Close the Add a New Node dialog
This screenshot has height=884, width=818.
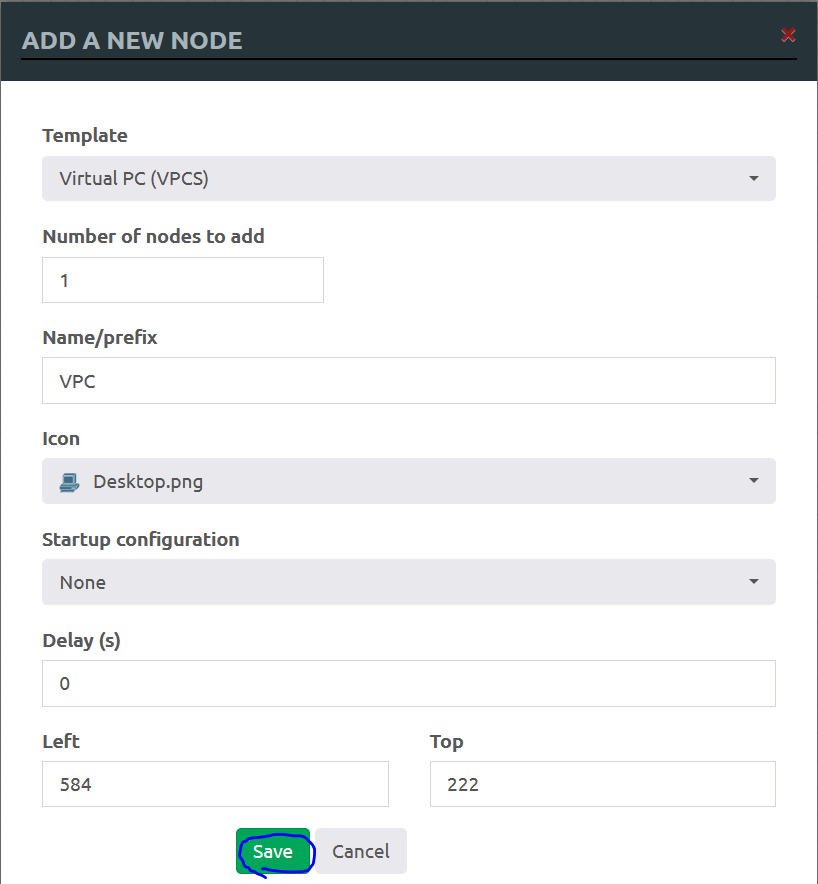pos(788,35)
